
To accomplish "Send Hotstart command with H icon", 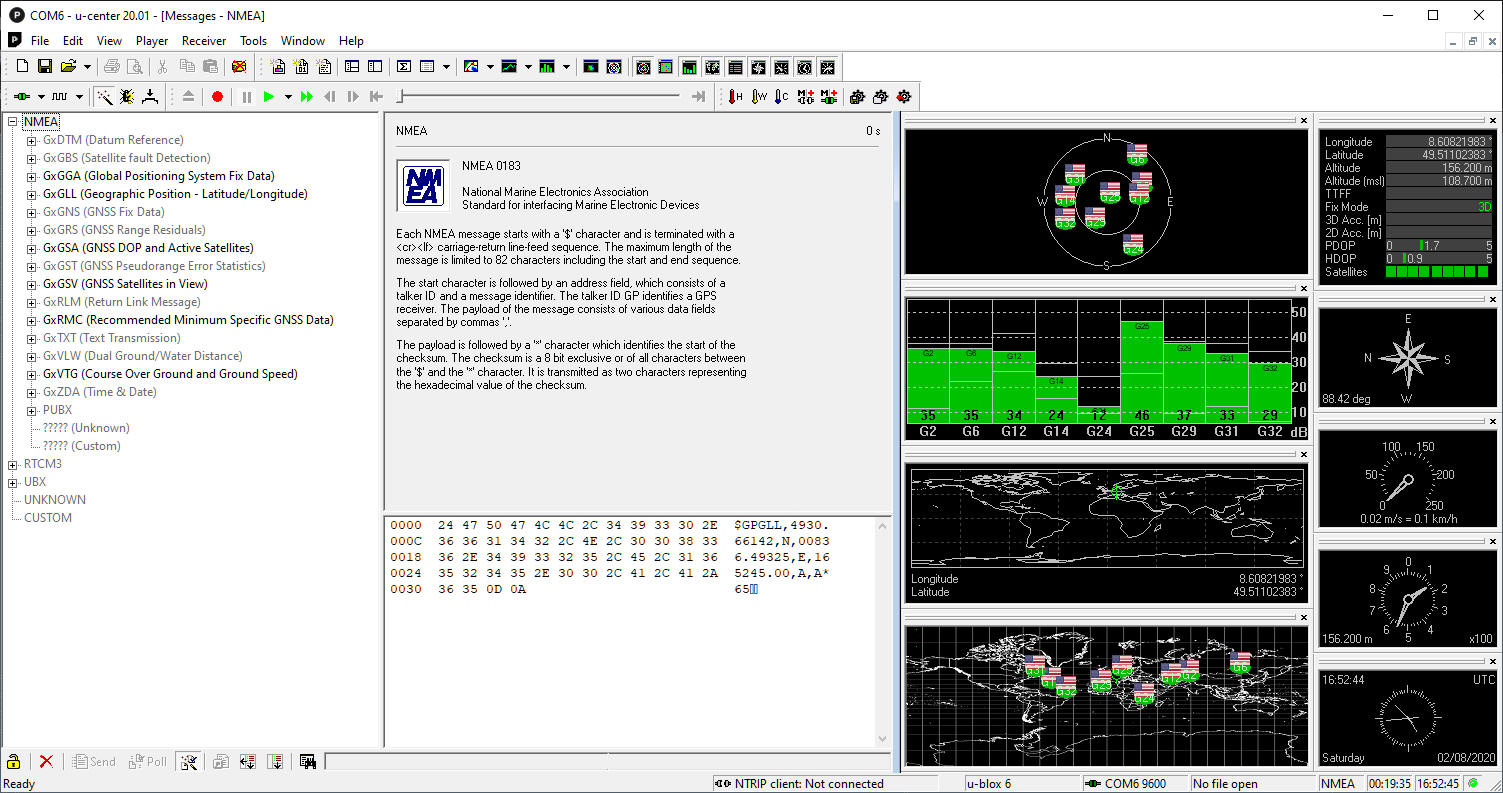I will 735,97.
